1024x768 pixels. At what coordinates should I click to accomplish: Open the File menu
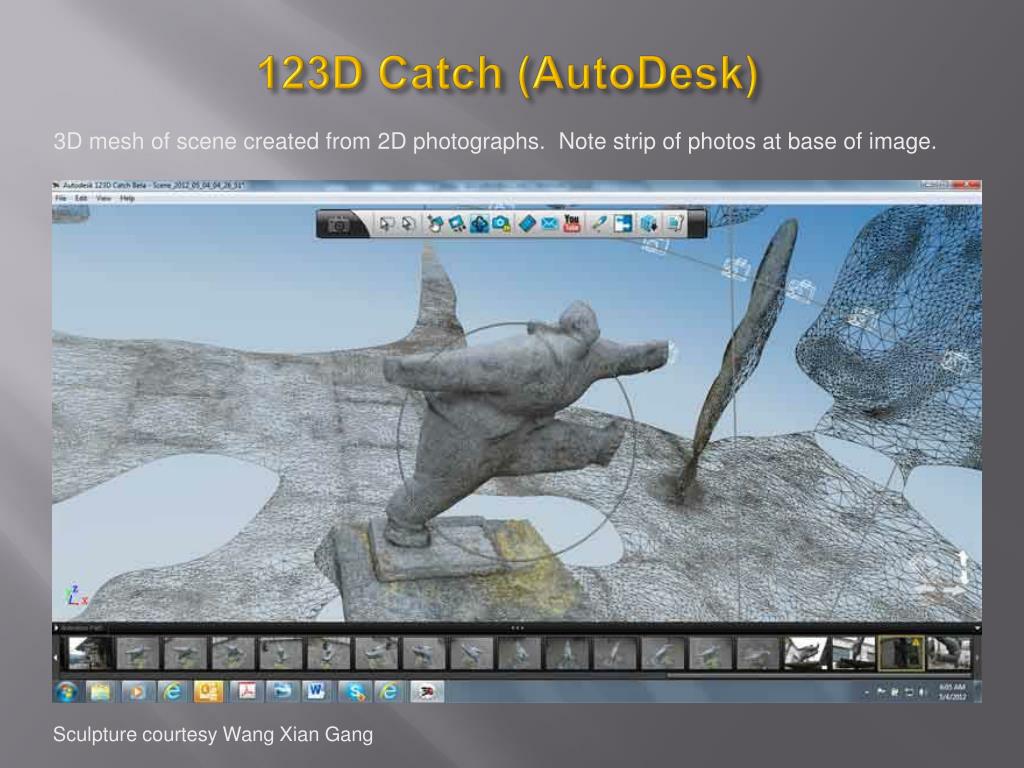pyautogui.click(x=61, y=198)
